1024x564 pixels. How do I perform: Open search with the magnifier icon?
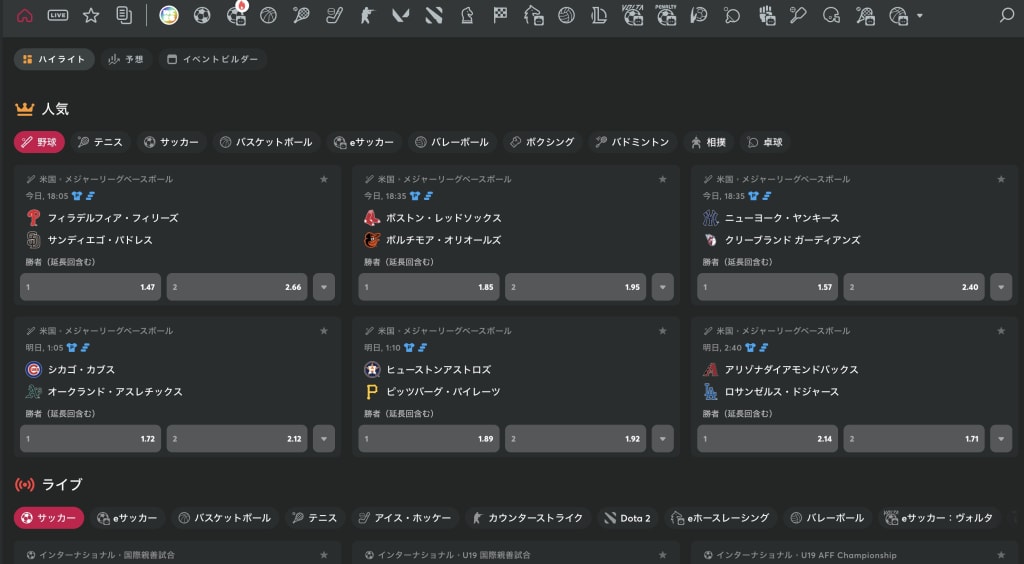[x=1007, y=15]
